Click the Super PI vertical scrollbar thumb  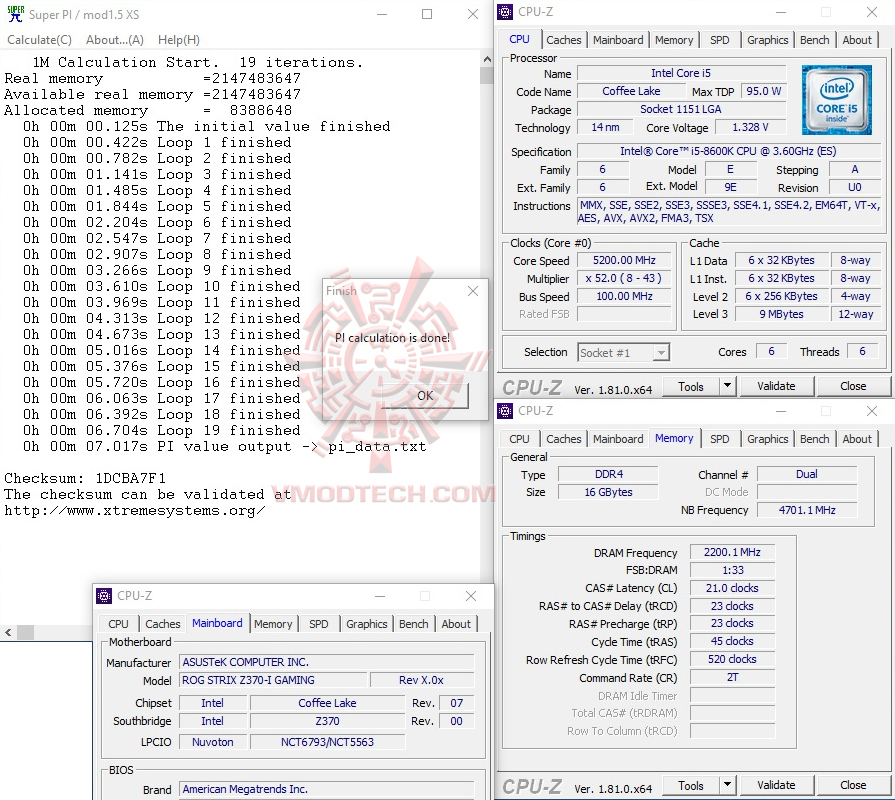coord(487,76)
